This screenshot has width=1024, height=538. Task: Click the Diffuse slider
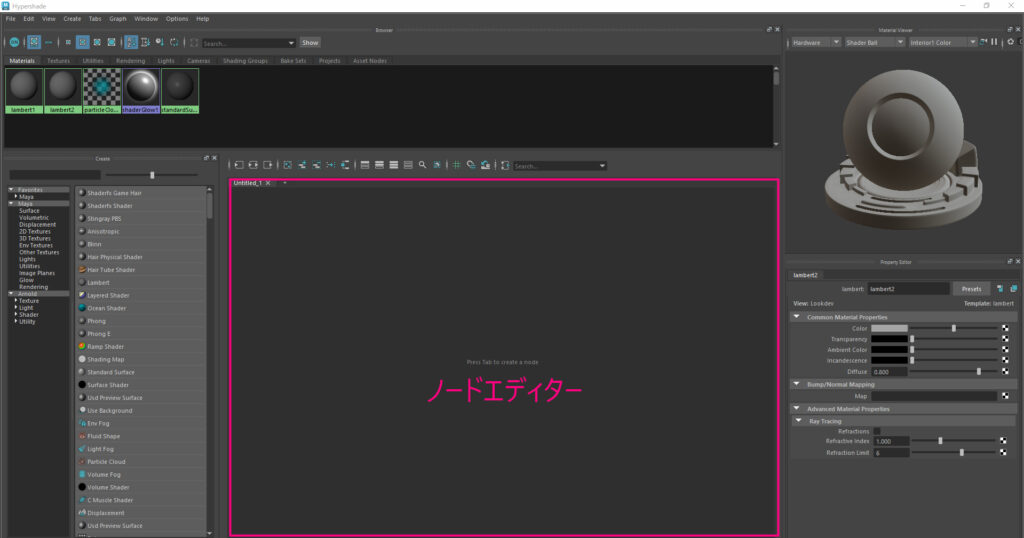click(955, 372)
